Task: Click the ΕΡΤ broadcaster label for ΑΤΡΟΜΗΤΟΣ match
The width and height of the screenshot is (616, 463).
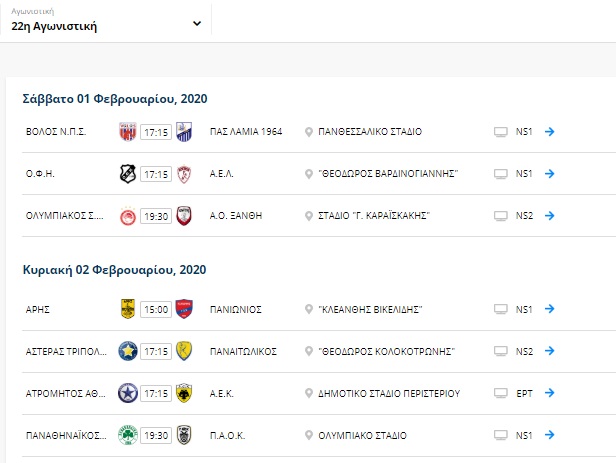Action: coord(523,393)
